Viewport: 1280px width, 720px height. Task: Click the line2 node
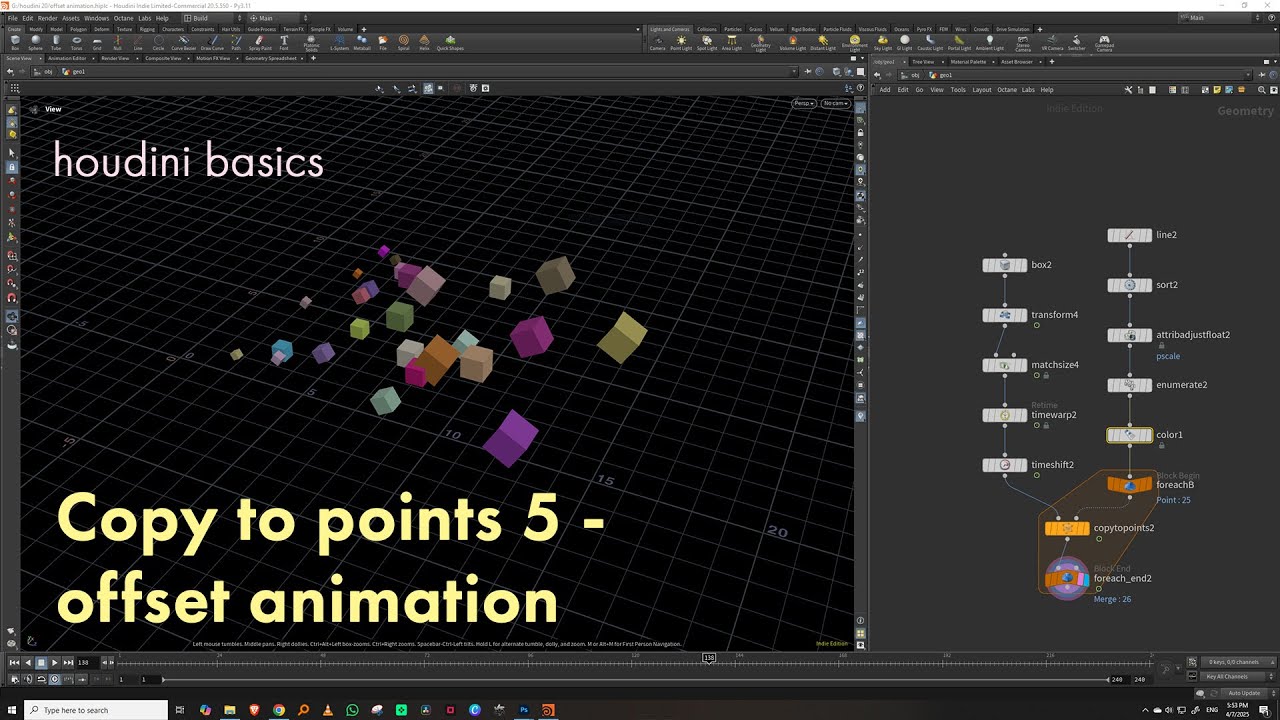coord(1130,235)
